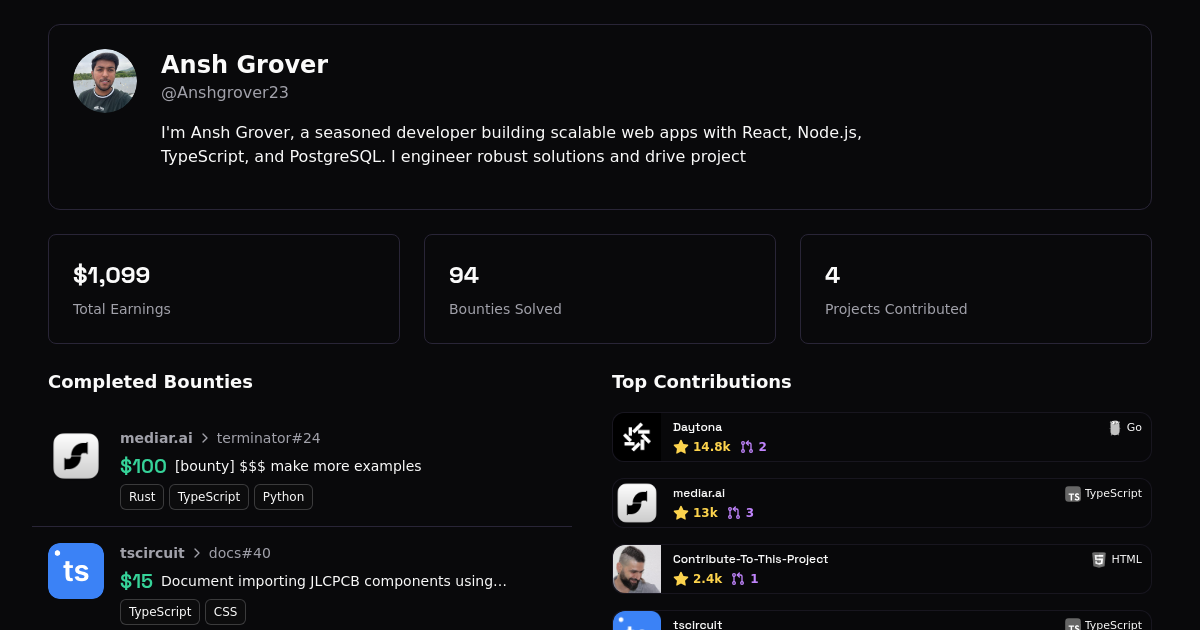
Task: Click the CSS tag under tscircuit bounty
Action: click(225, 612)
